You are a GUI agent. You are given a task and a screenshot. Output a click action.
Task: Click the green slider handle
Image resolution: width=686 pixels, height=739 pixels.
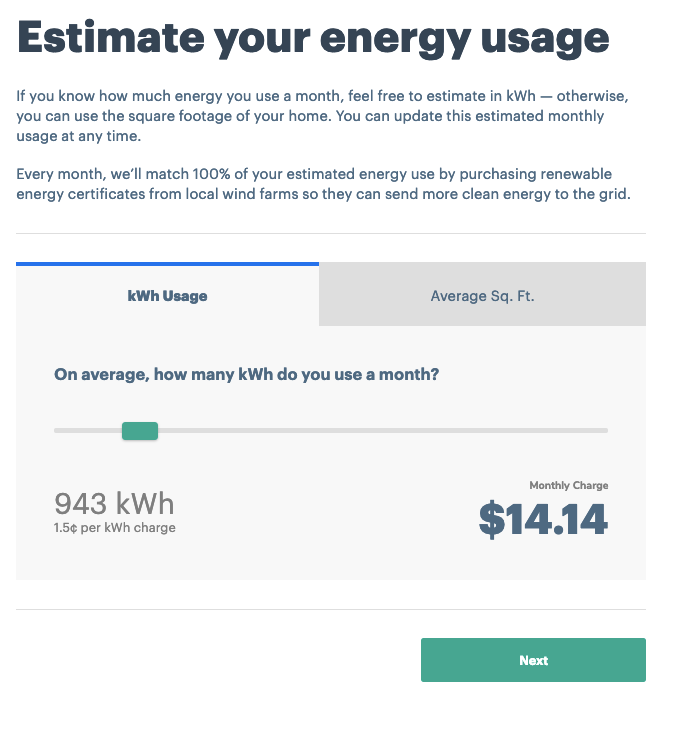pyautogui.click(x=140, y=431)
